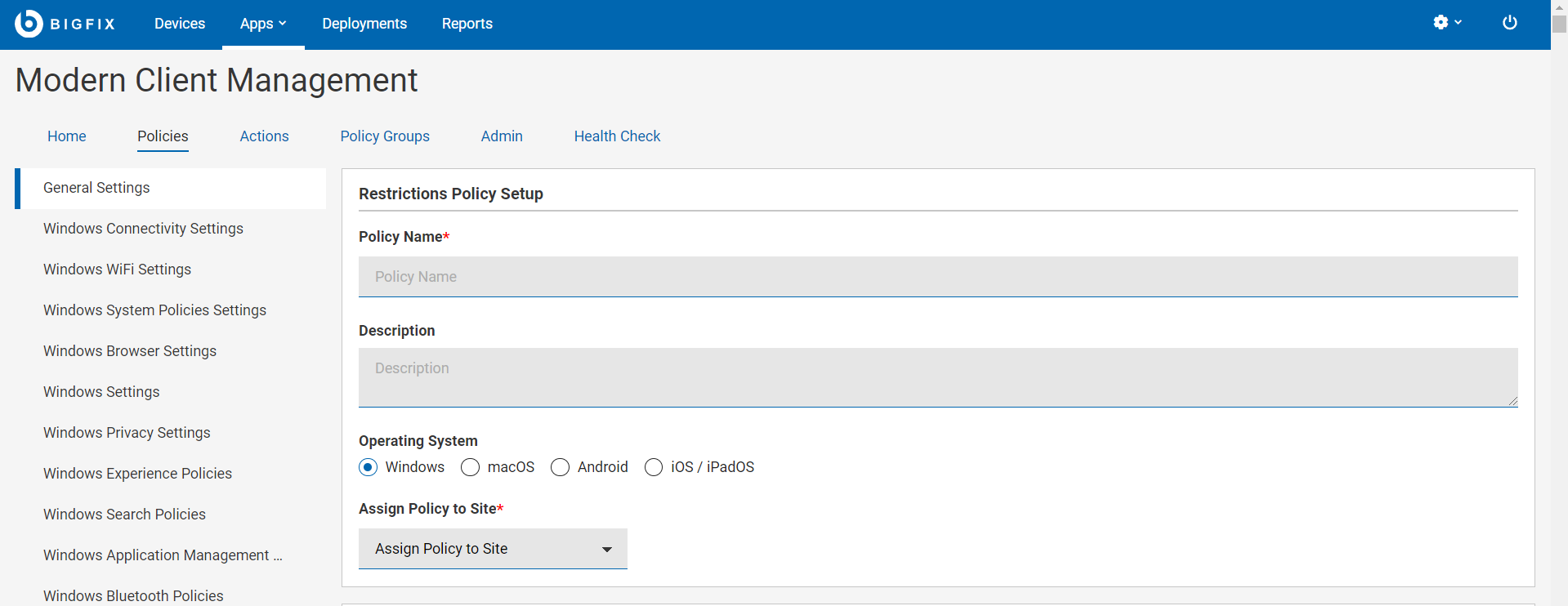Open the settings gear menu
The width and height of the screenshot is (1568, 606).
pyautogui.click(x=1446, y=23)
